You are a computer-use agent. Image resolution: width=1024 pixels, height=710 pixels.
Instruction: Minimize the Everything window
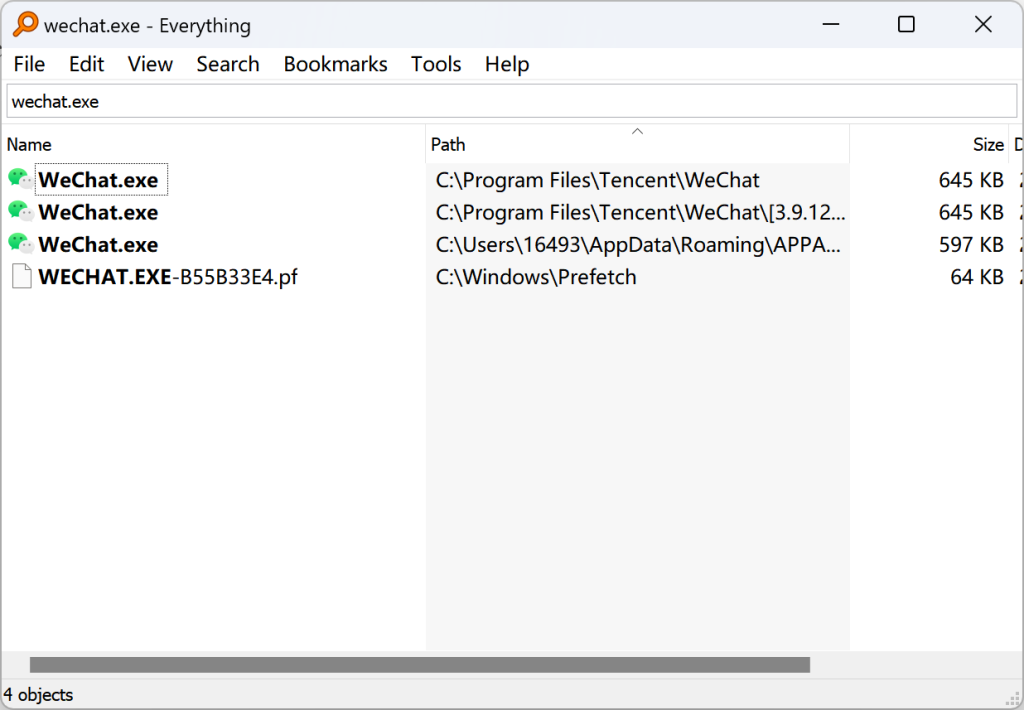[831, 25]
